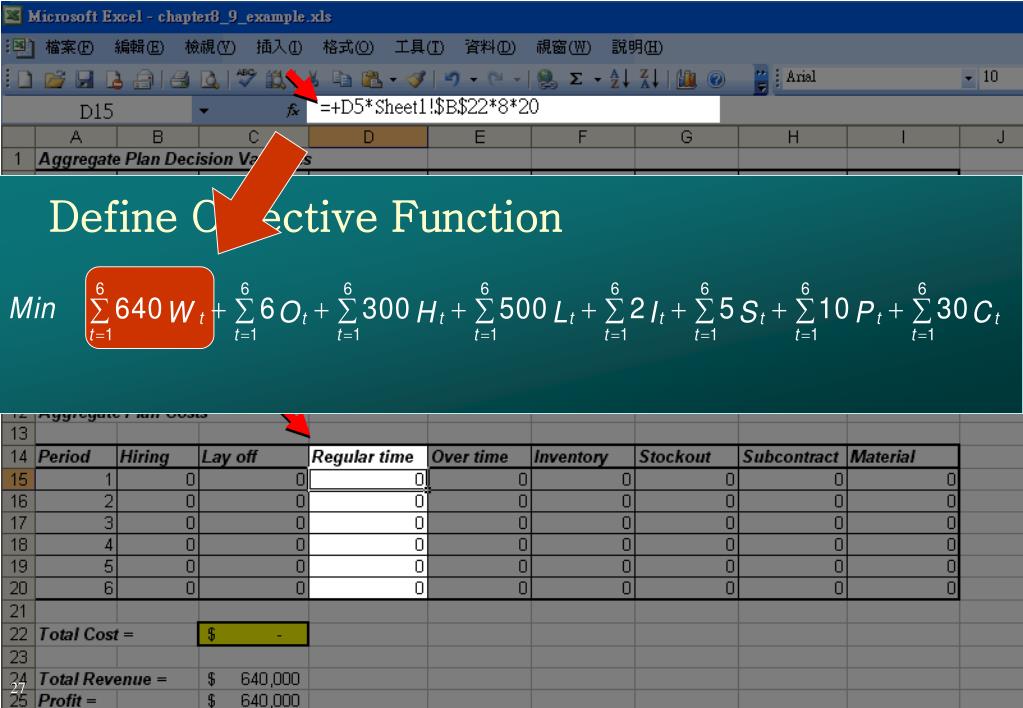Click the blue Help question mark icon

[716, 77]
